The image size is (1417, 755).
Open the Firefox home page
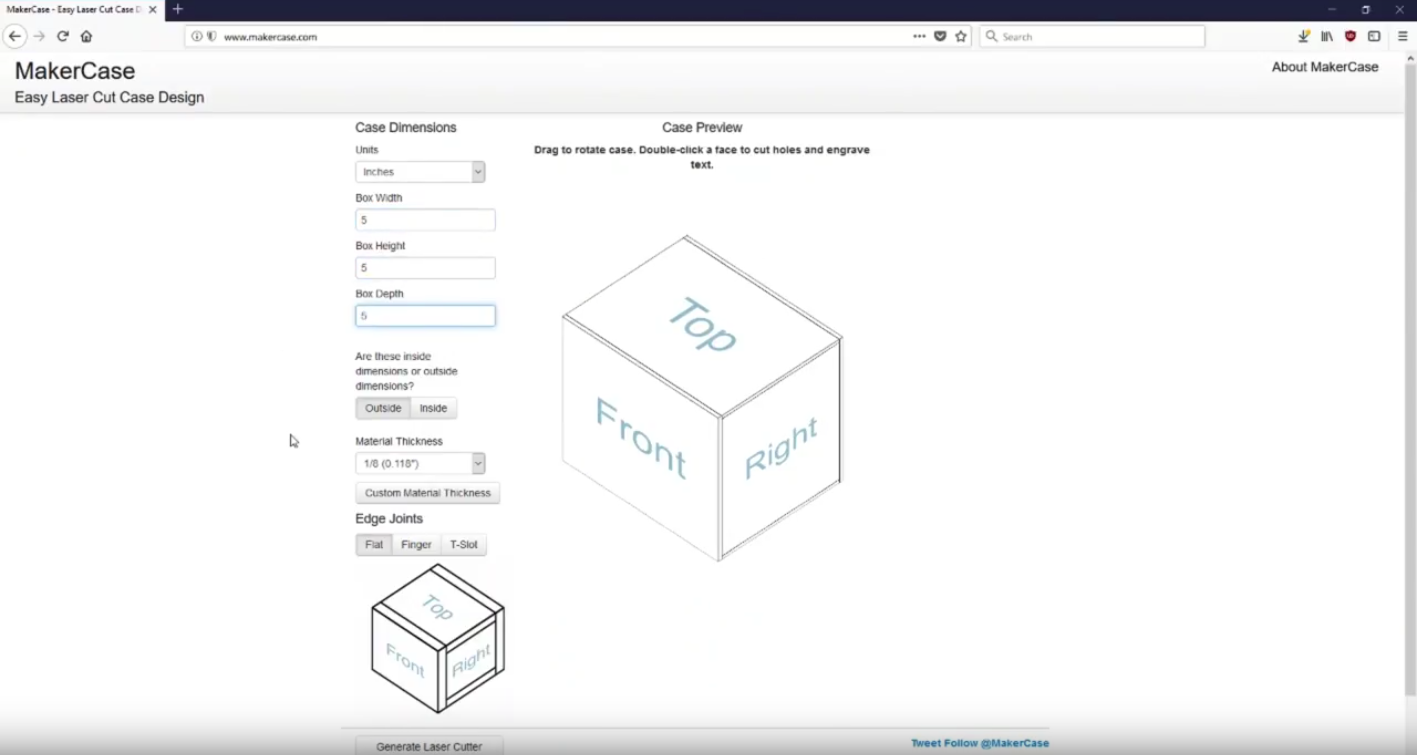(x=86, y=36)
